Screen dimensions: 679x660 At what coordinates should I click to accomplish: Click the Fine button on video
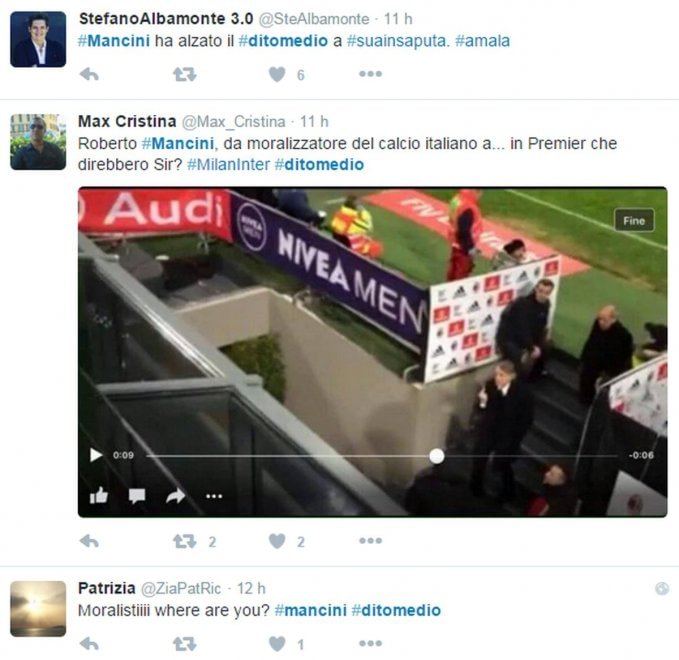[x=634, y=221]
